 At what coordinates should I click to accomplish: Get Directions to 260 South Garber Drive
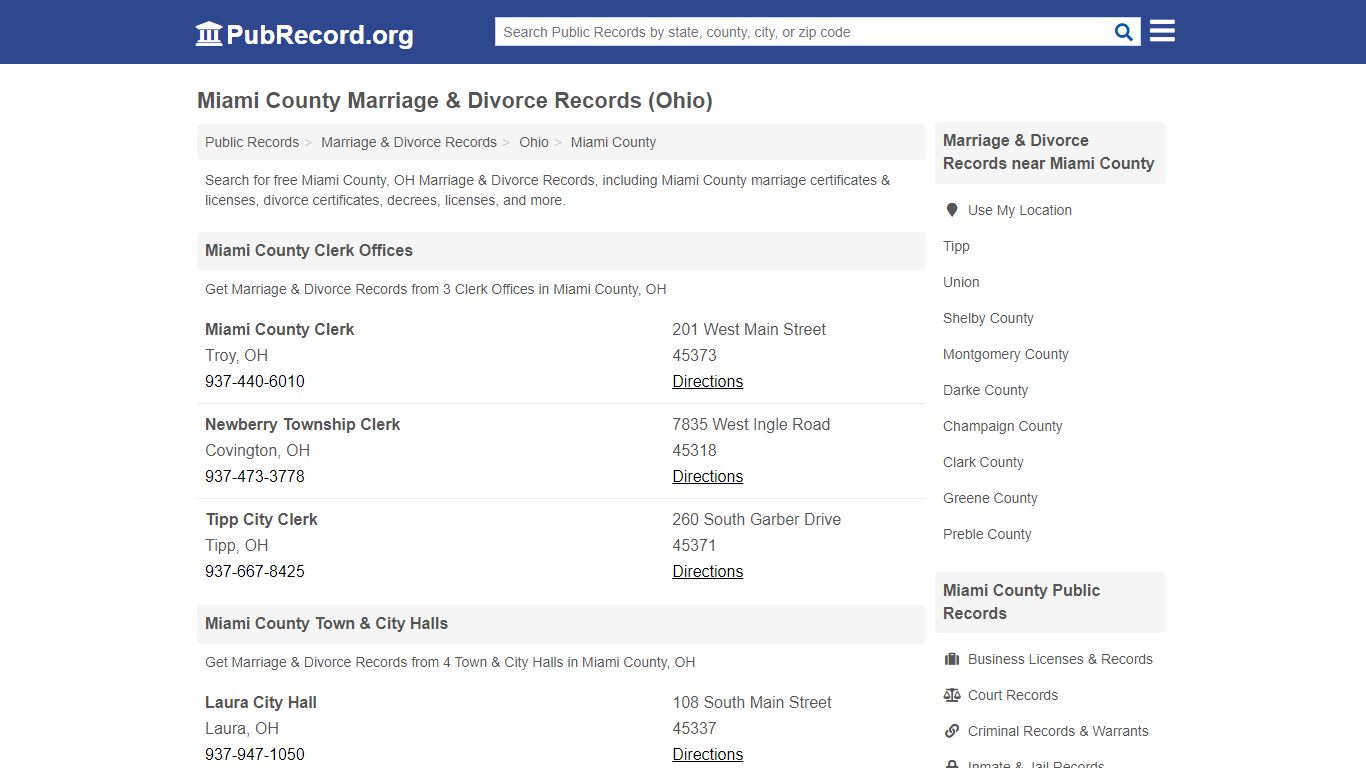click(x=708, y=571)
